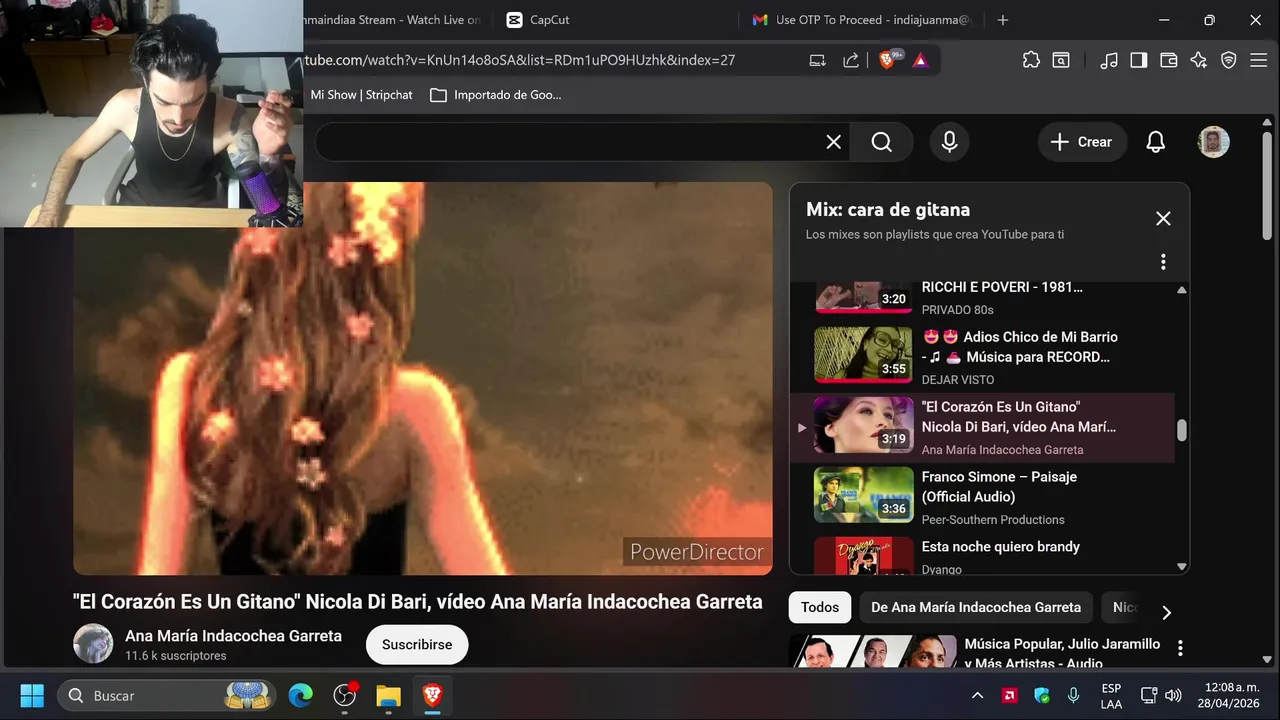Open the YouTube account avatar menu
The width and height of the screenshot is (1280, 720).
tap(1213, 142)
